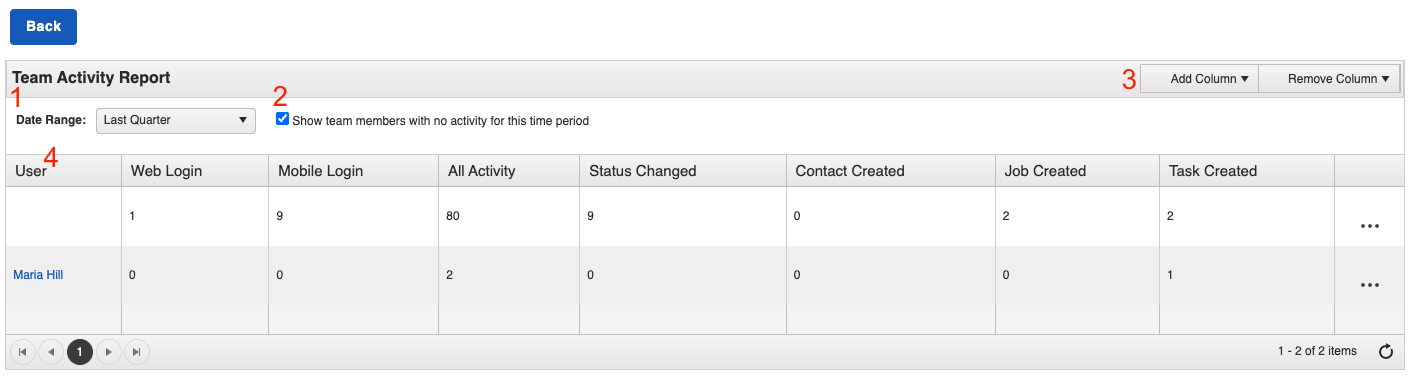Go to the previous page arrow
The height and width of the screenshot is (392, 1413).
(51, 351)
